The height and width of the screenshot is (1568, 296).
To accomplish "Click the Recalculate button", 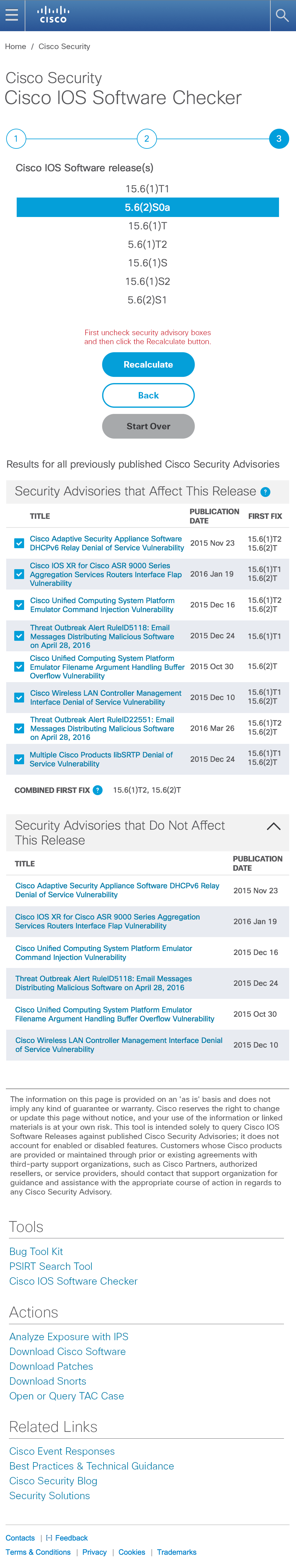I will coord(148,365).
